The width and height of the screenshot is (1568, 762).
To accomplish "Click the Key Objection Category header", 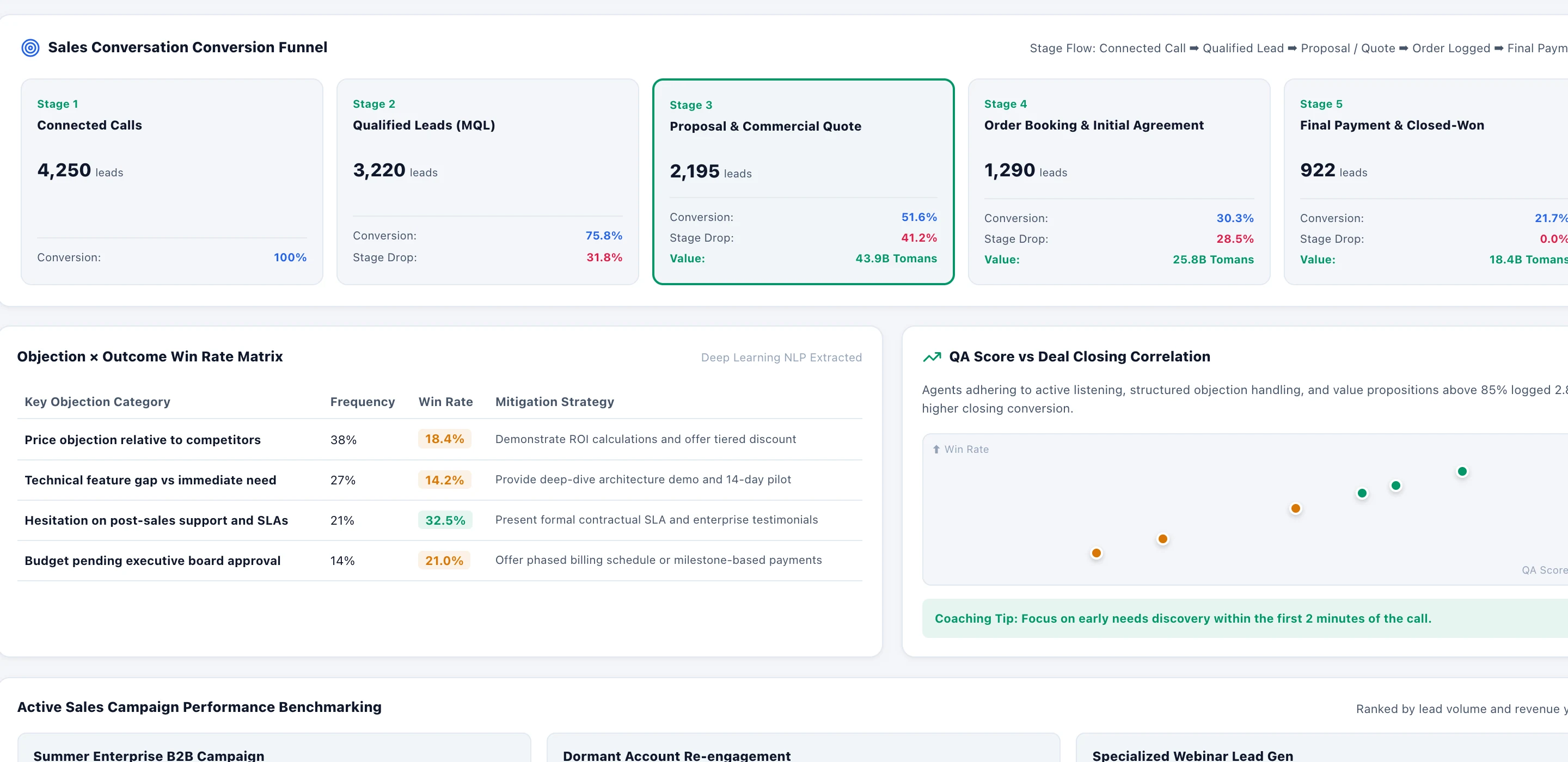I will [x=97, y=402].
